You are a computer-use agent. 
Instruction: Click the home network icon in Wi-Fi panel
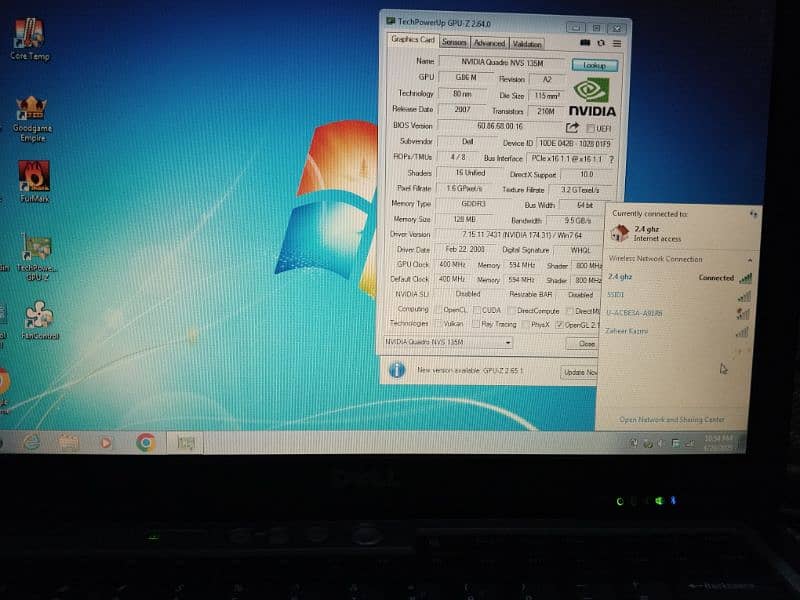pos(619,233)
